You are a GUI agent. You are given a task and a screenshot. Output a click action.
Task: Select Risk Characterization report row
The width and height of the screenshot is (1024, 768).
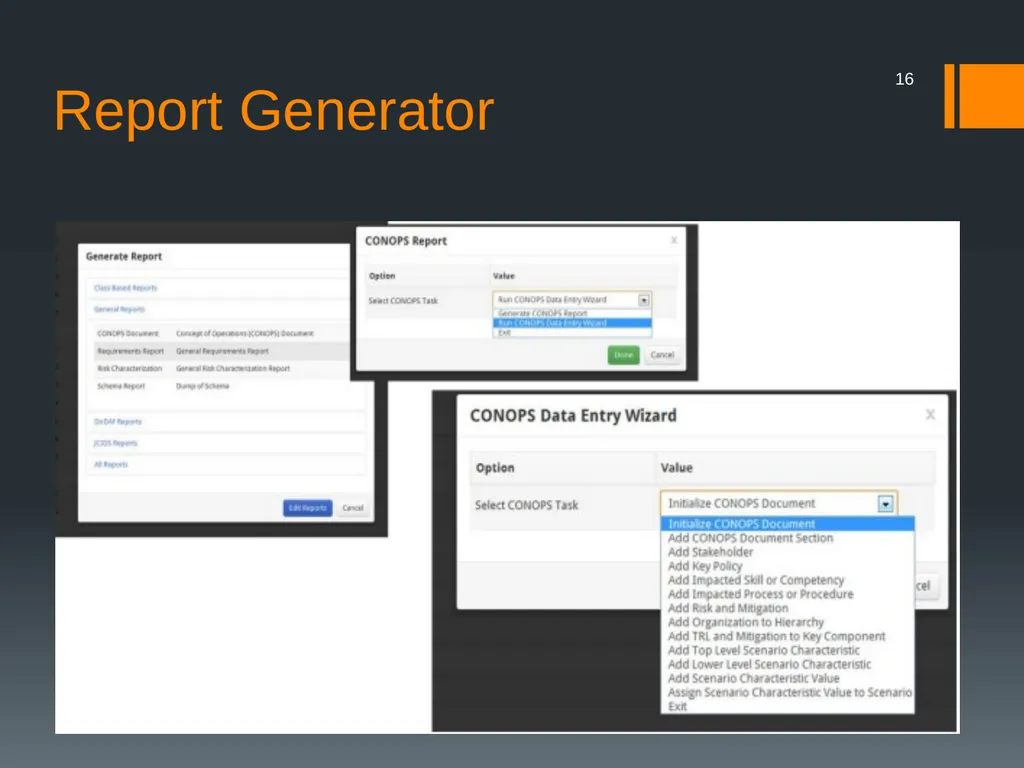pyautogui.click(x=222, y=369)
